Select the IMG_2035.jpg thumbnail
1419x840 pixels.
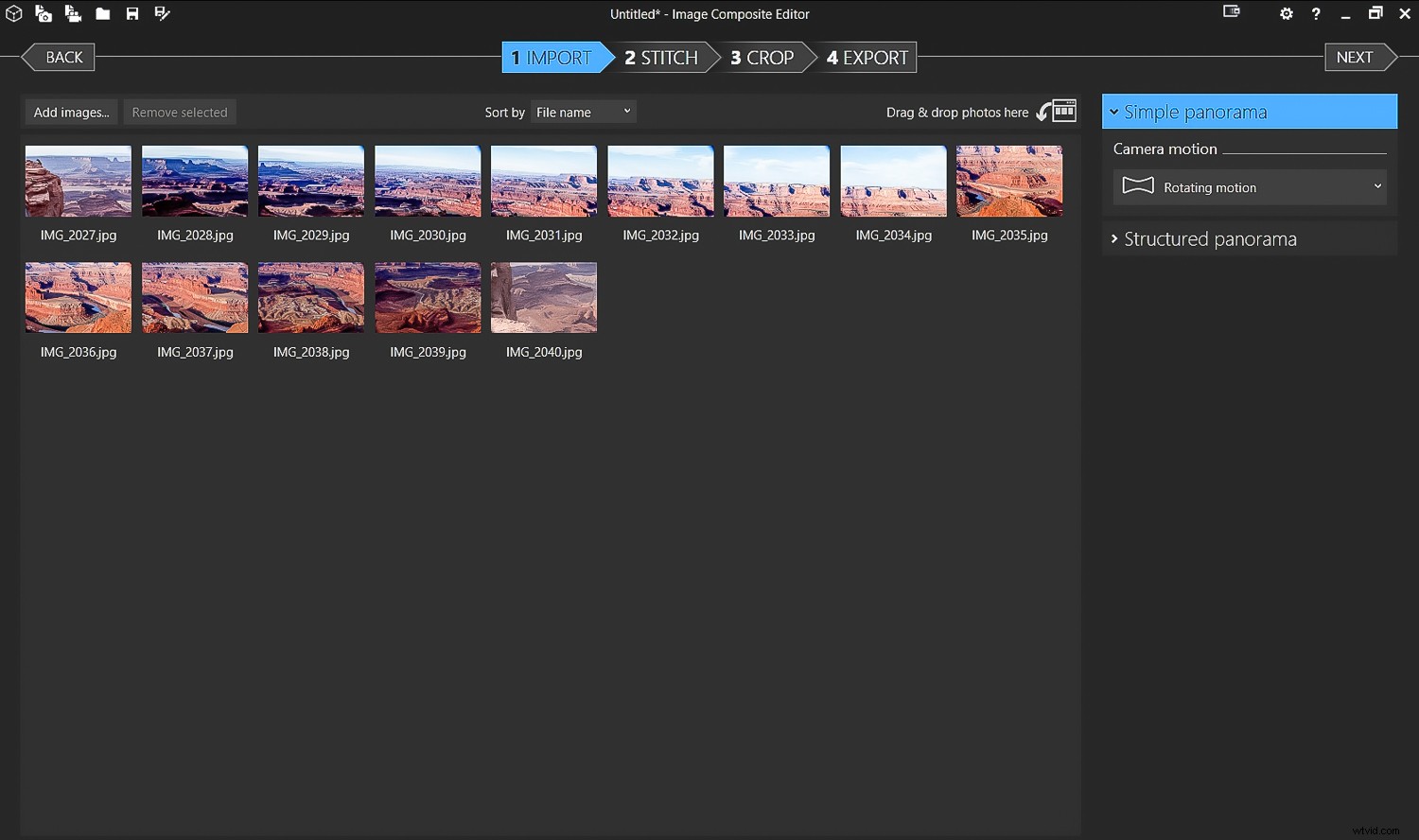click(x=1009, y=181)
